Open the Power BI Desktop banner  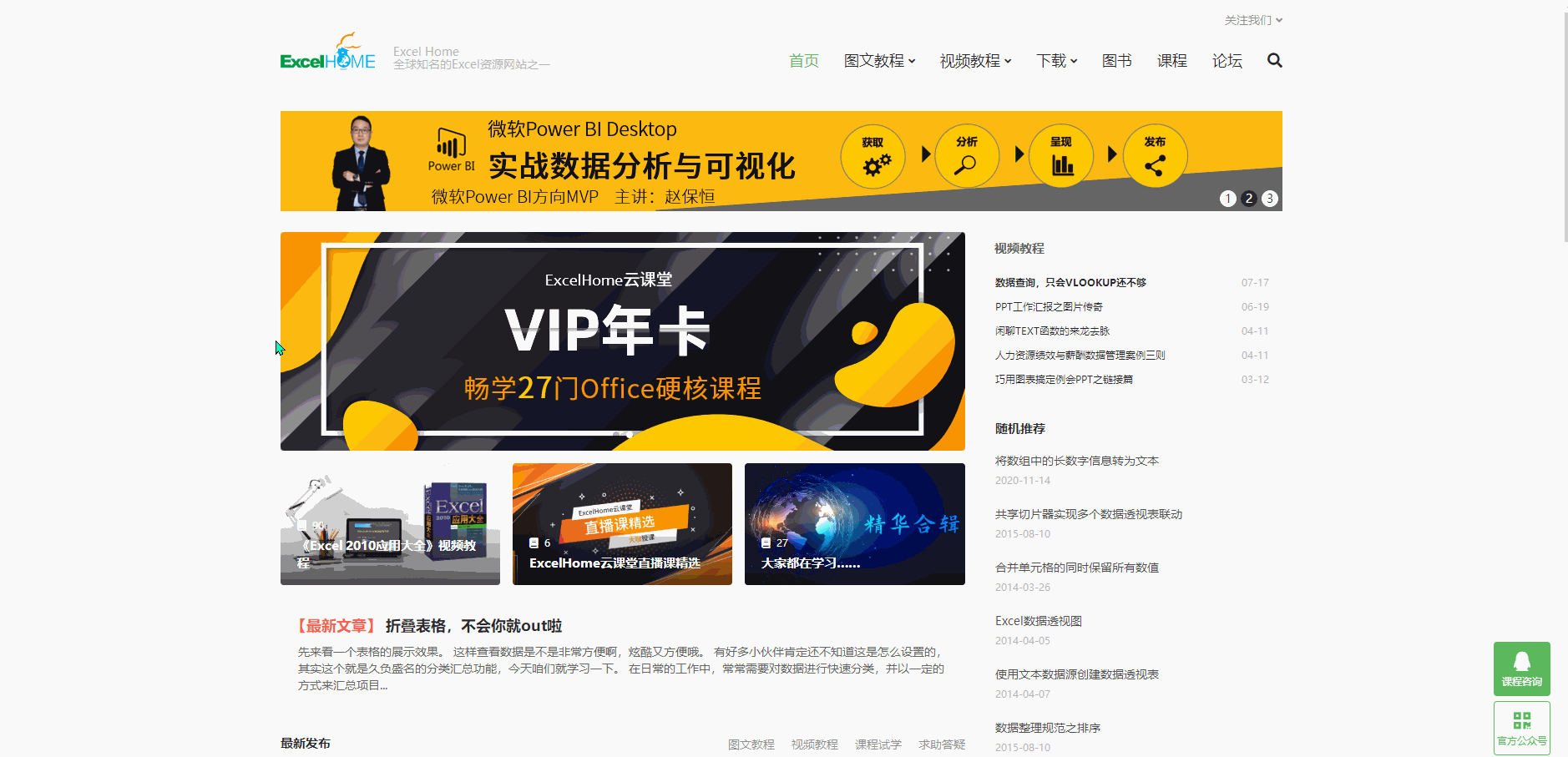(781, 161)
